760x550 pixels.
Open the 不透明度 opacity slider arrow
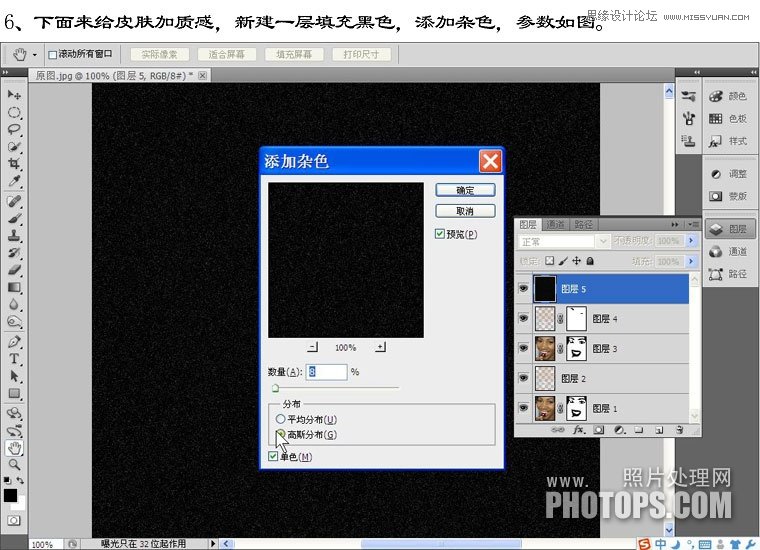tap(692, 241)
